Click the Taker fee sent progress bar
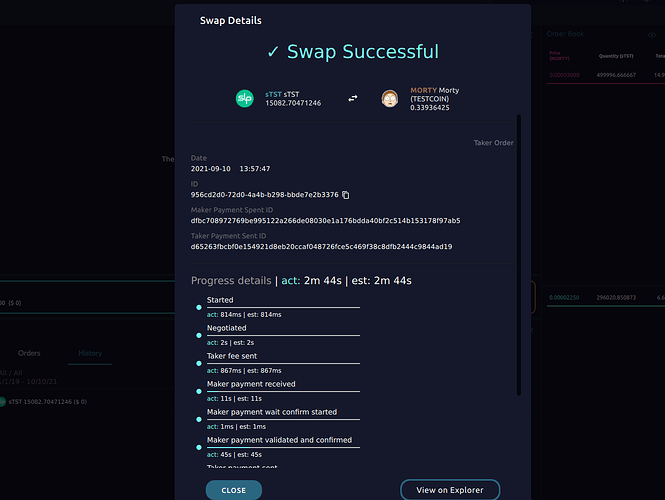The width and height of the screenshot is (665, 500). tap(283, 363)
